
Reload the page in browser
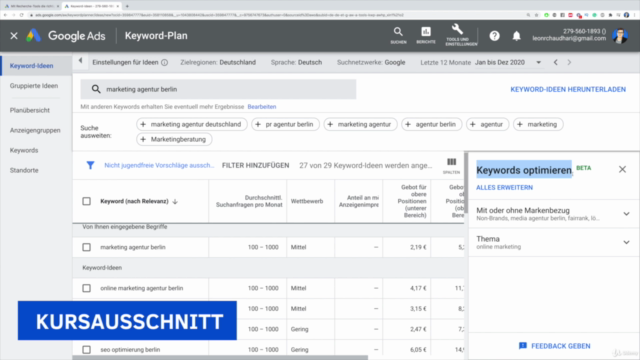pos(21,15)
